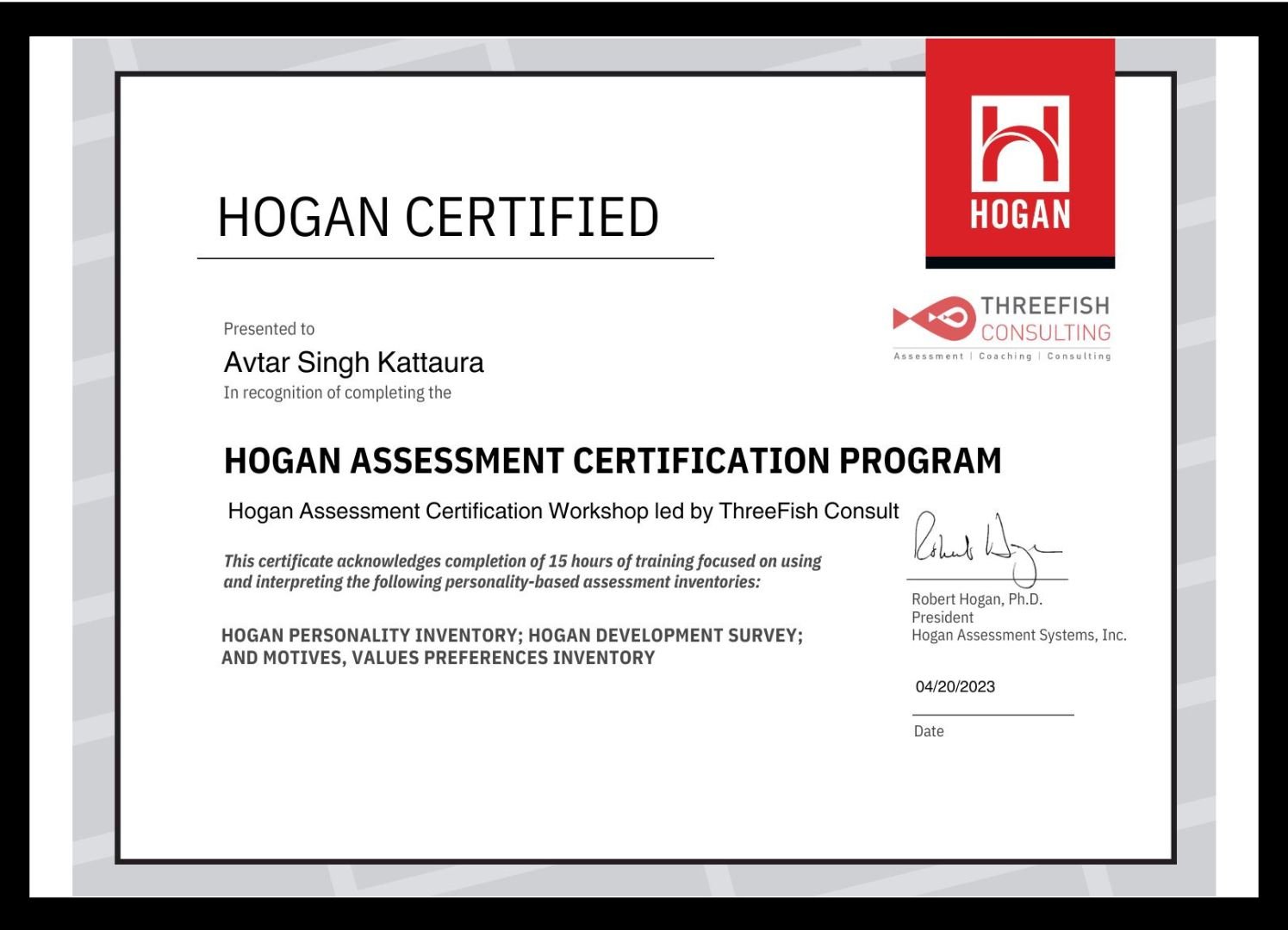Click 'Hogan Assessment Systems, Inc.' text
This screenshot has height=930, width=1288.
click(1018, 635)
